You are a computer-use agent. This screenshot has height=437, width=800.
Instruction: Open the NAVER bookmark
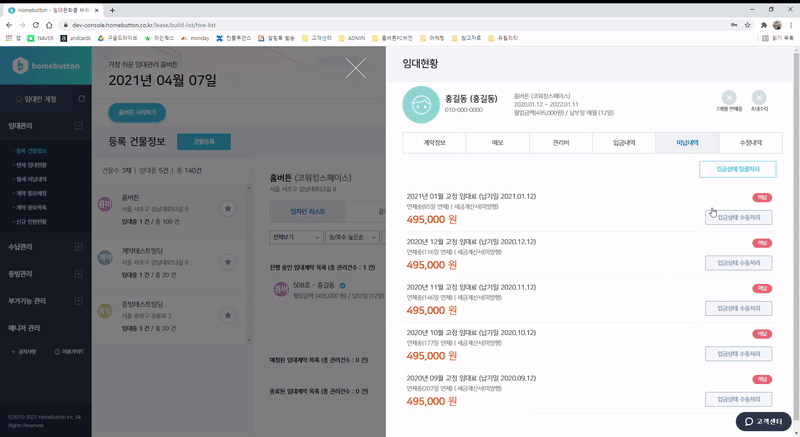[40, 38]
